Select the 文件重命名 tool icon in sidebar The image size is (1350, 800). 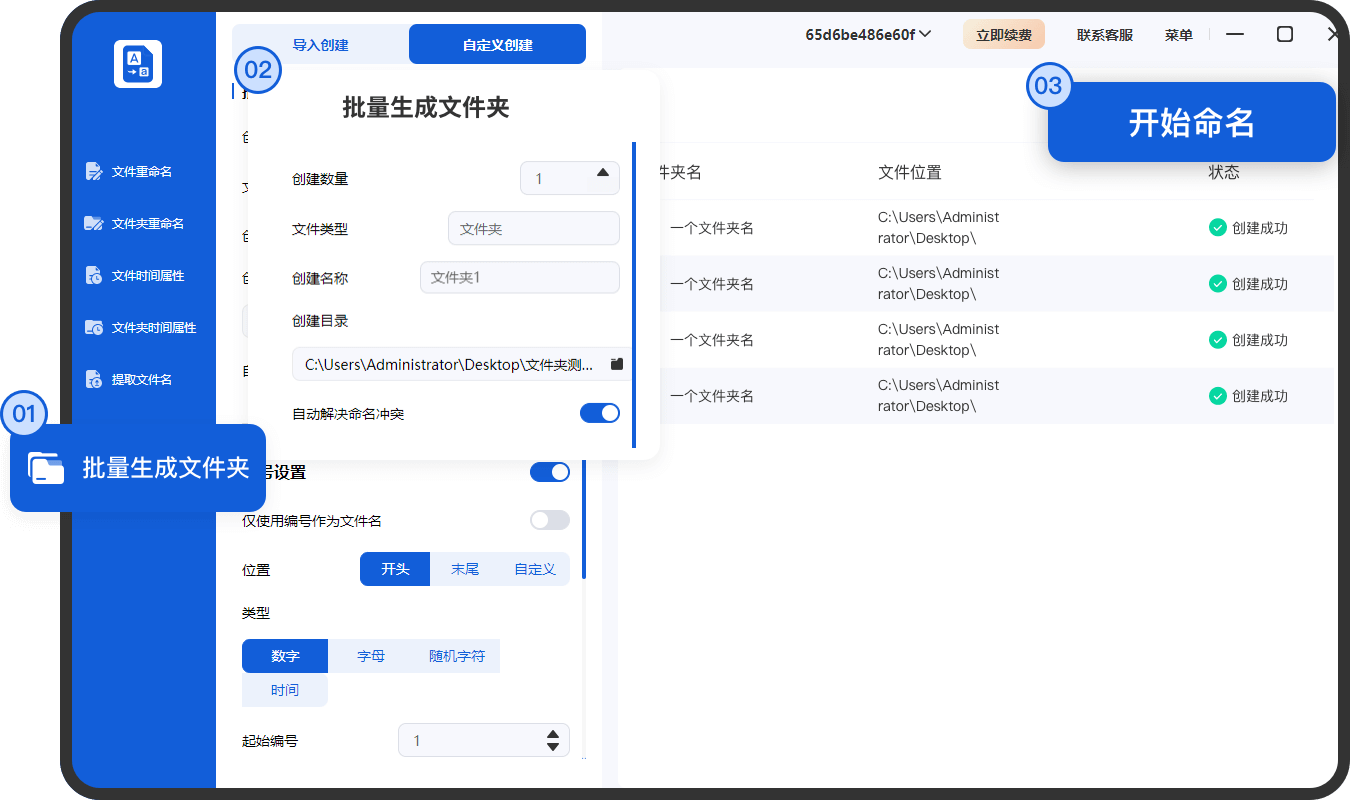[x=94, y=171]
